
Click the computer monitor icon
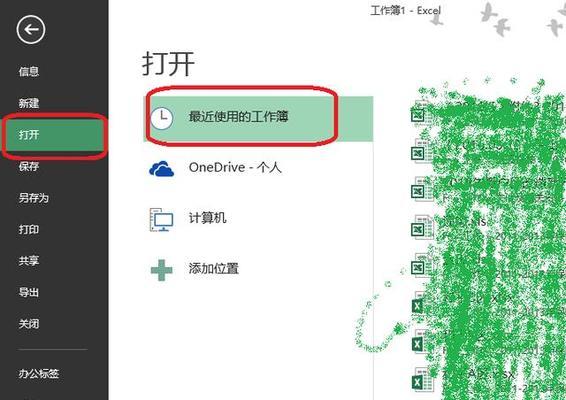pos(161,219)
